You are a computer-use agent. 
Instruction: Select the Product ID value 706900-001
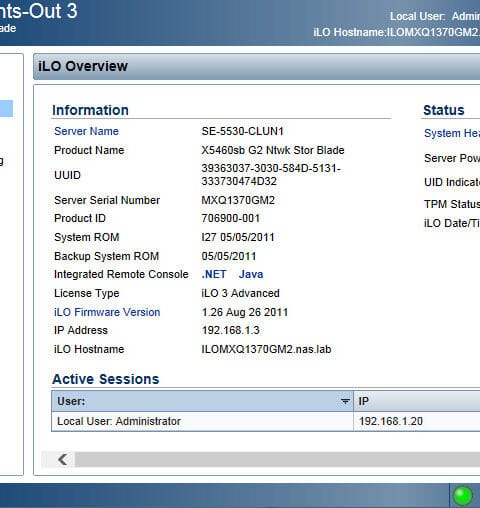pos(231,218)
